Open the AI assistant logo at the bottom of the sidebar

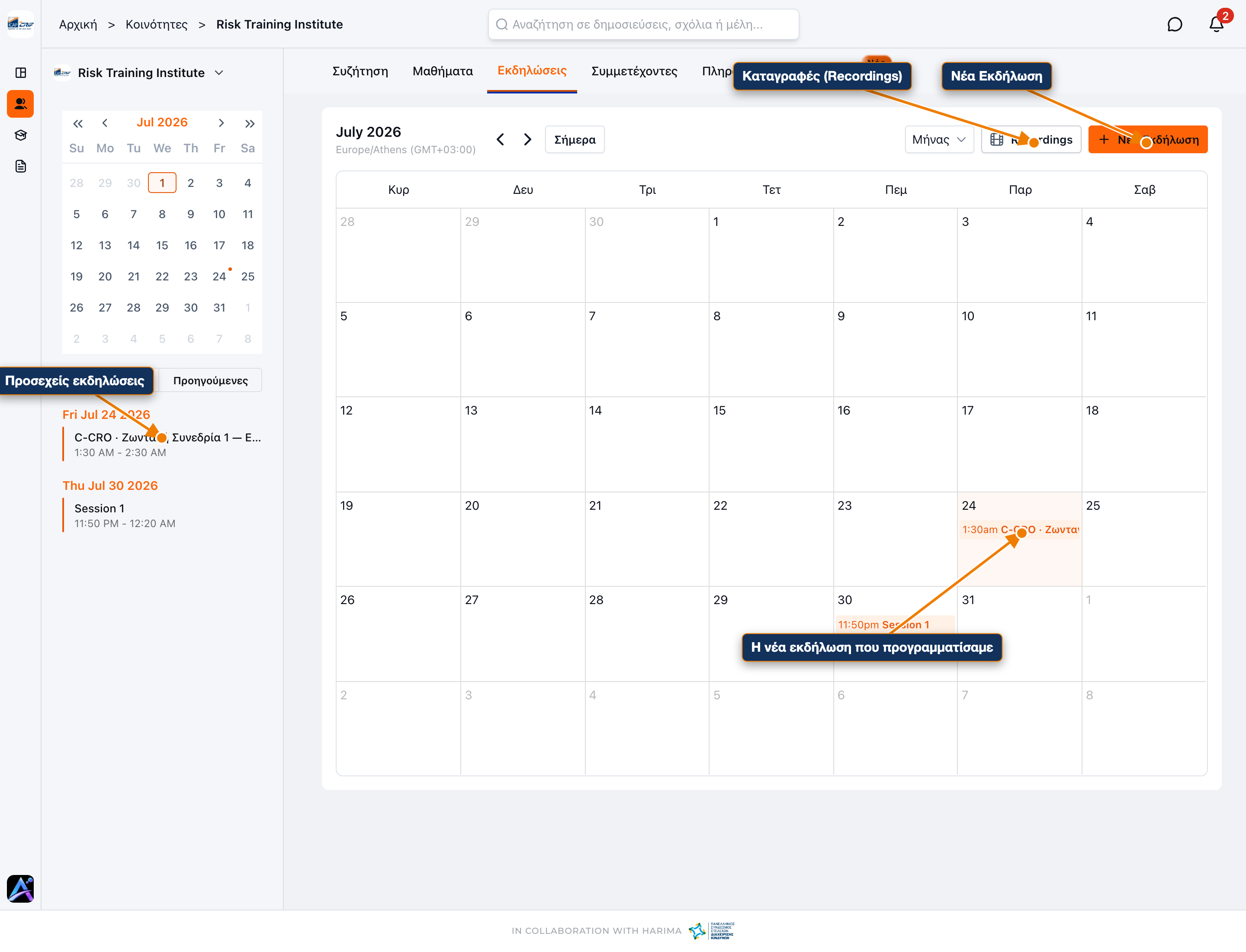[x=20, y=888]
